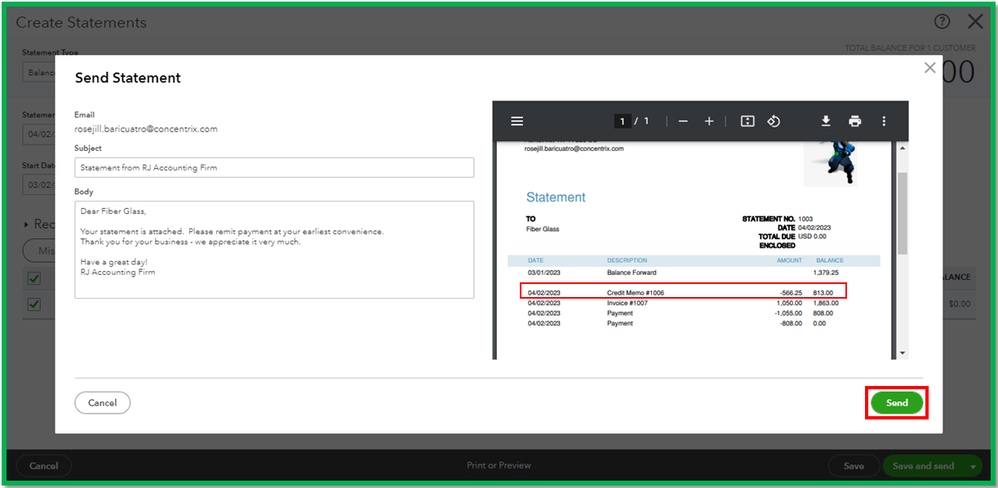Image resolution: width=998 pixels, height=488 pixels.
Task: Toggle the select-all header checkbox
Action: coord(34,279)
